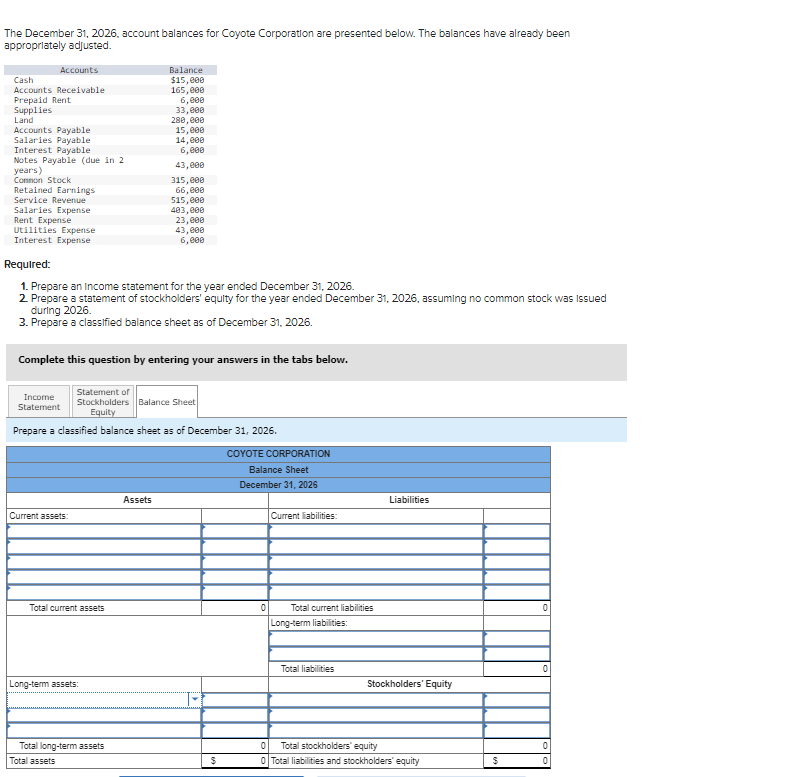This screenshot has height=777, width=796.
Task: Select the second long-term assets account name cell
Action: (x=104, y=715)
